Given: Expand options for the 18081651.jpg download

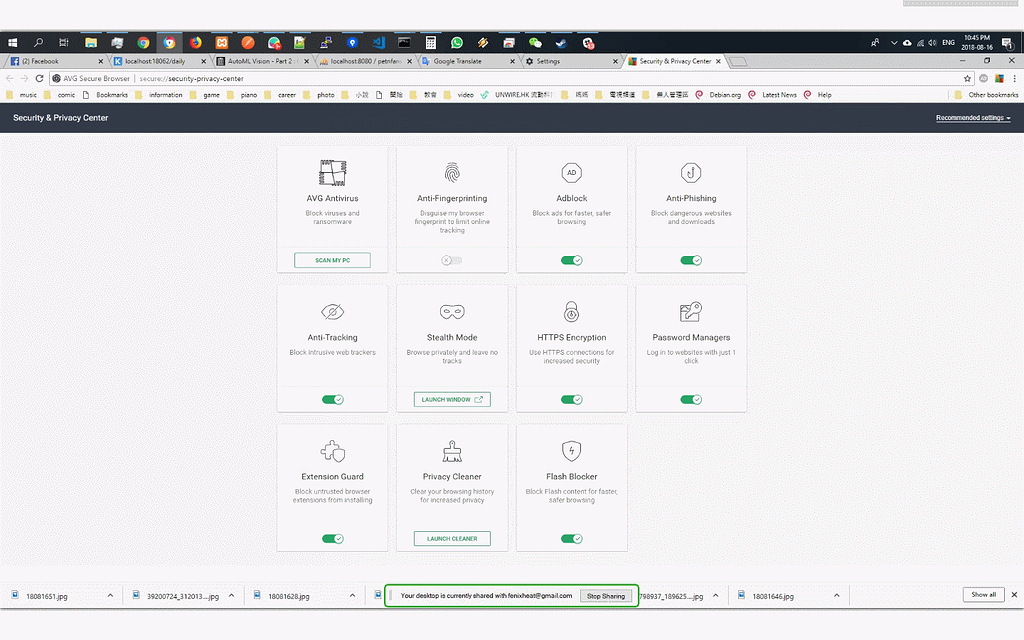Looking at the screenshot, I should [110, 595].
